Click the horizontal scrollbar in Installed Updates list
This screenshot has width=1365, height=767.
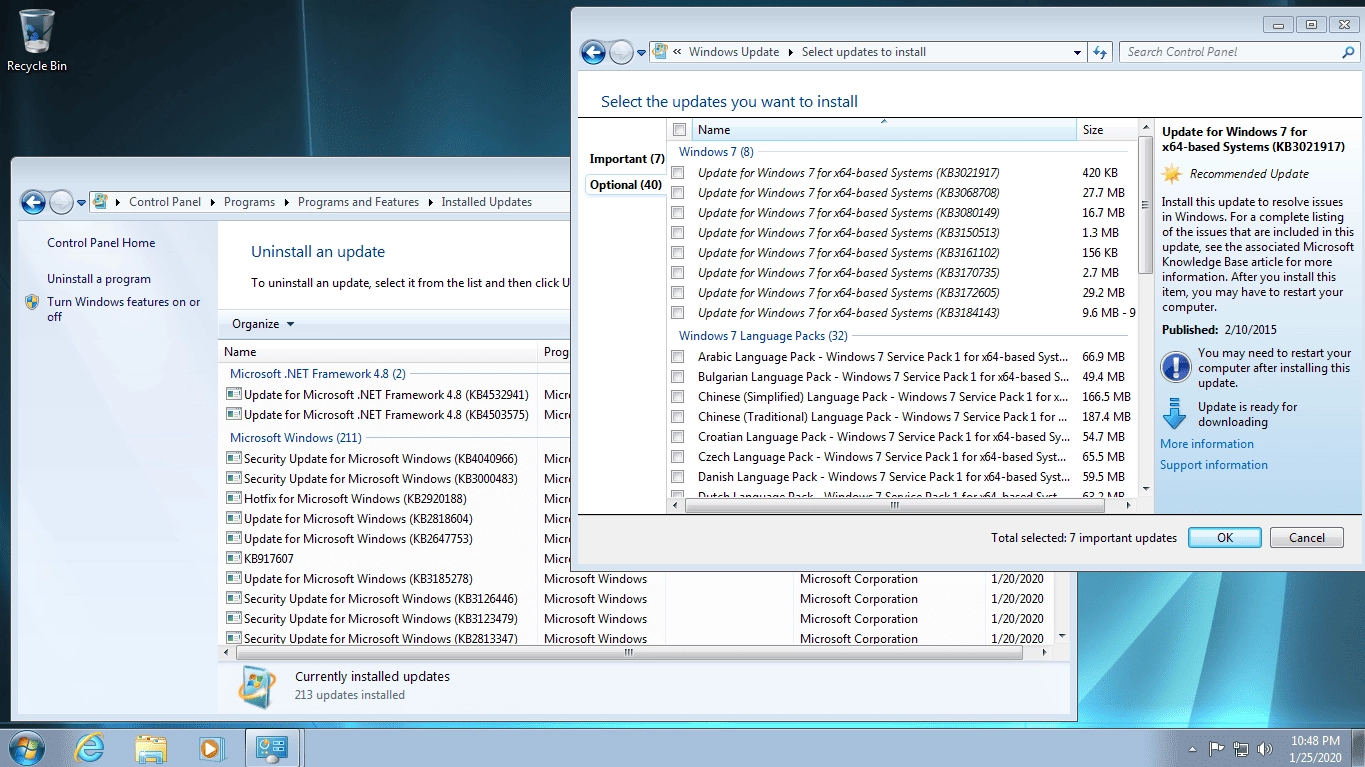(629, 653)
